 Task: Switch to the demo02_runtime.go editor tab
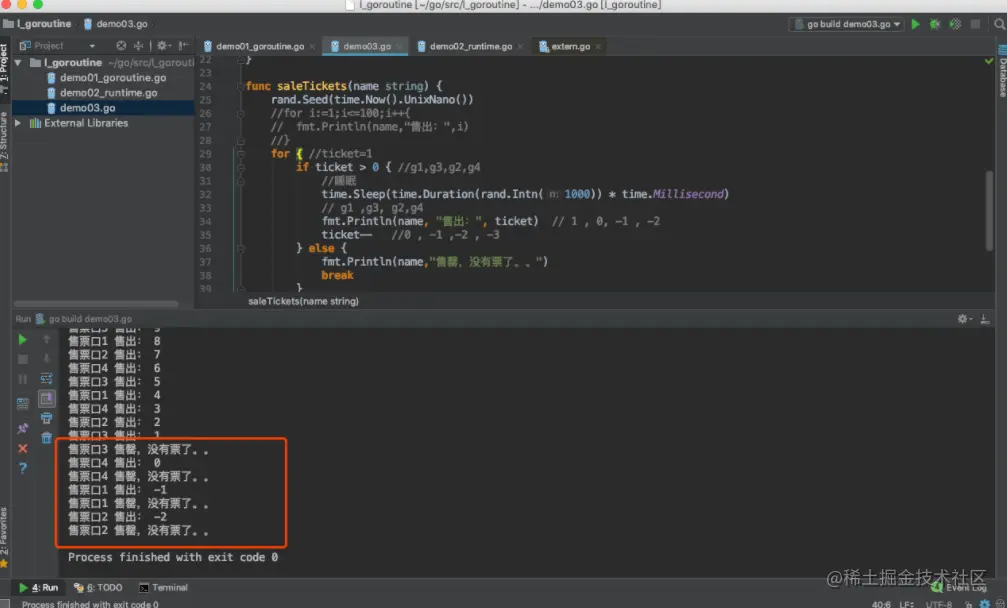470,46
